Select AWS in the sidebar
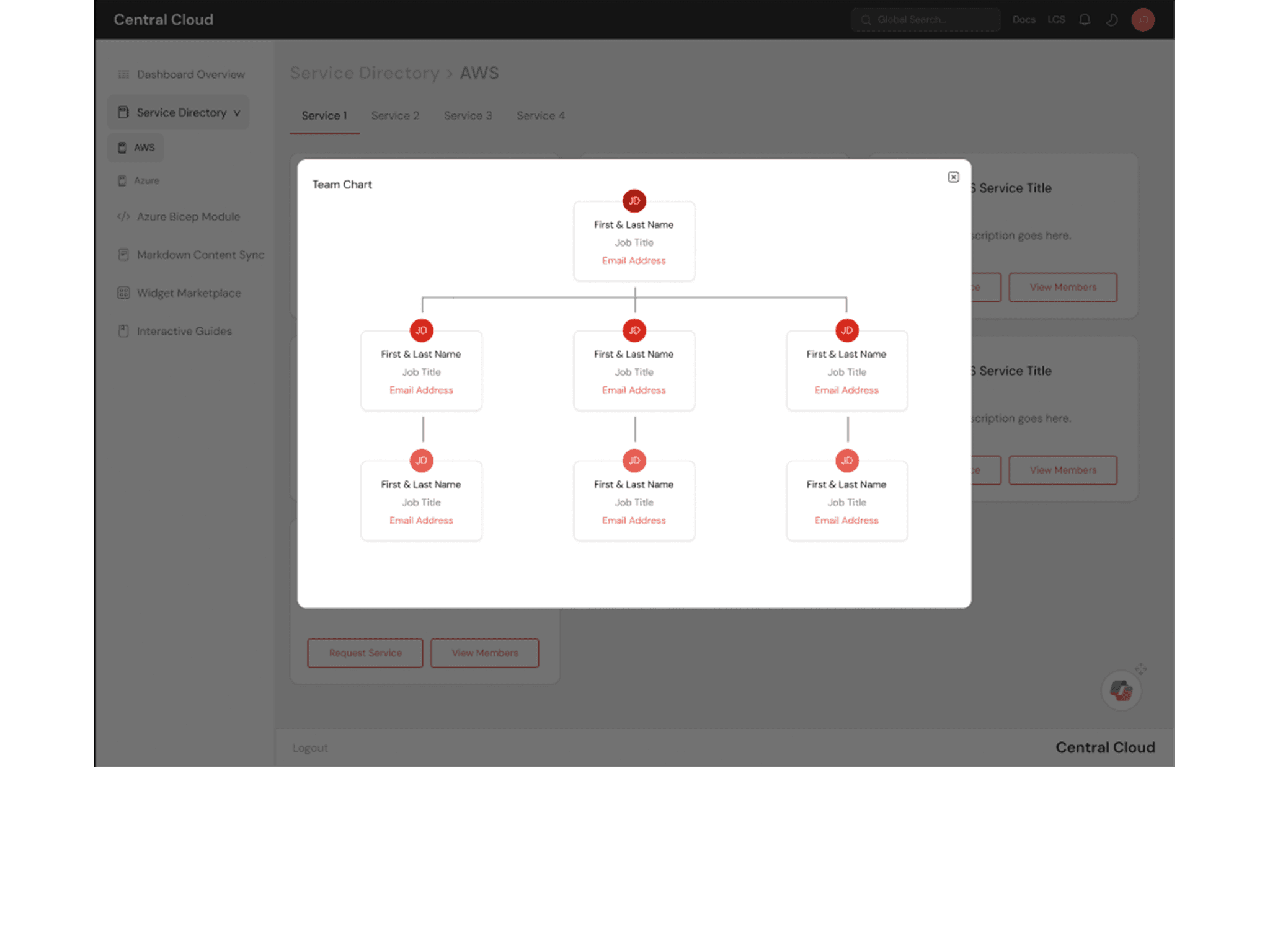1270x952 pixels. pyautogui.click(x=136, y=148)
